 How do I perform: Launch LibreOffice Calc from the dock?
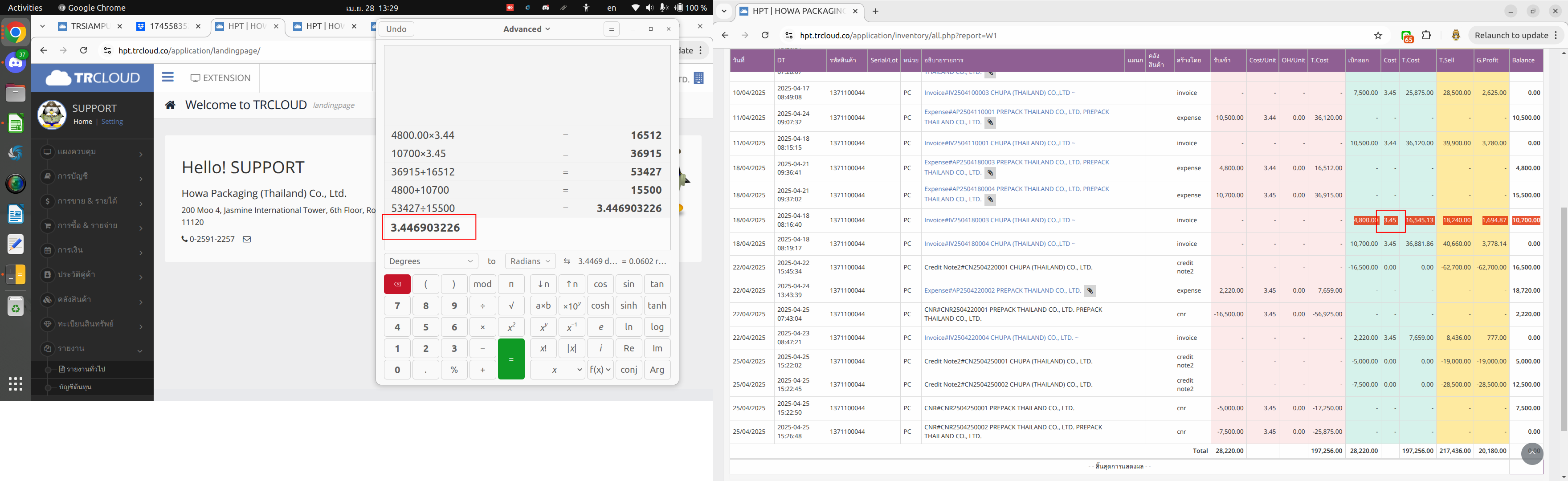point(16,124)
